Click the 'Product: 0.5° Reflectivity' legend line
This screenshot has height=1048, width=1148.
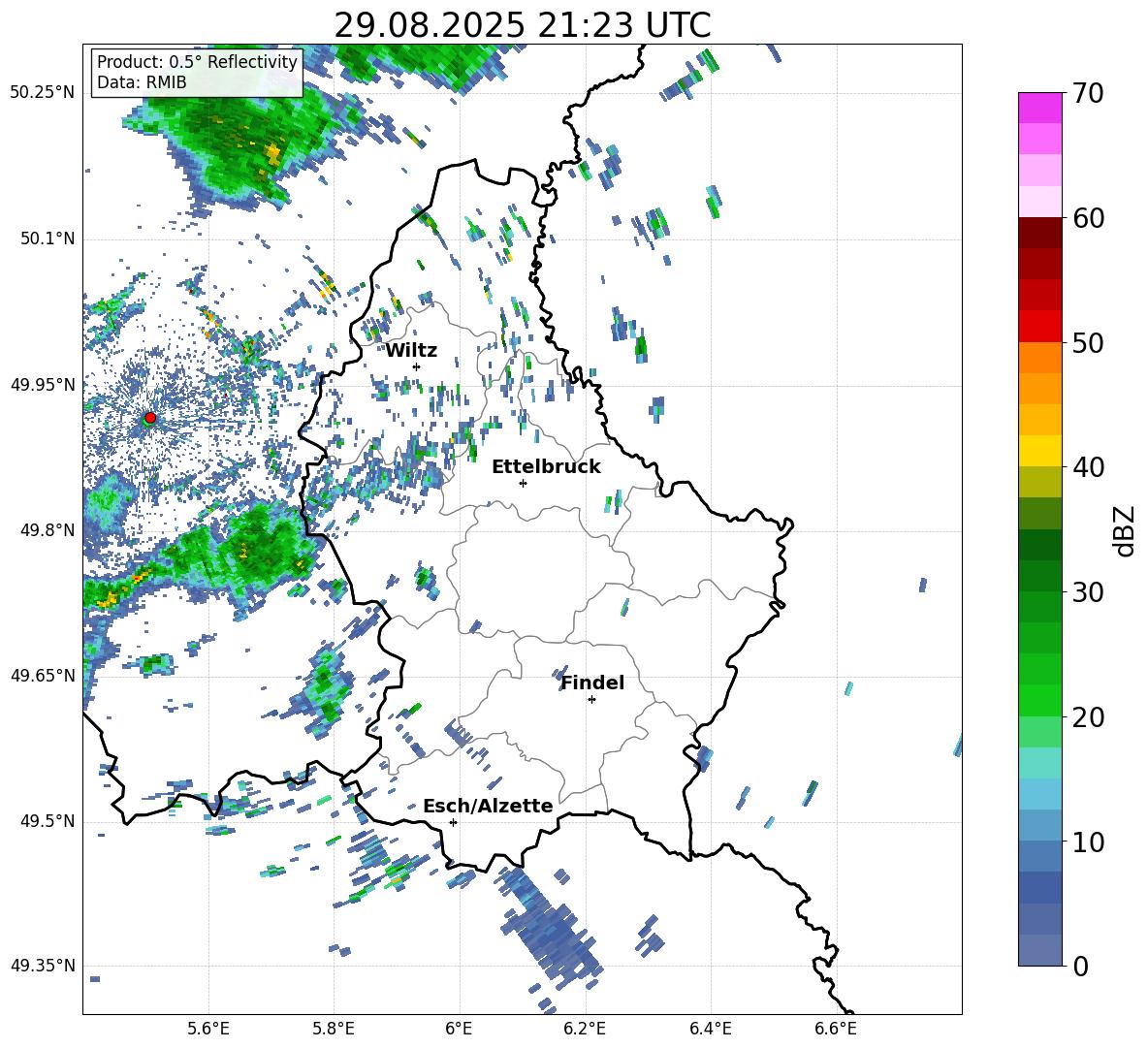click(197, 62)
